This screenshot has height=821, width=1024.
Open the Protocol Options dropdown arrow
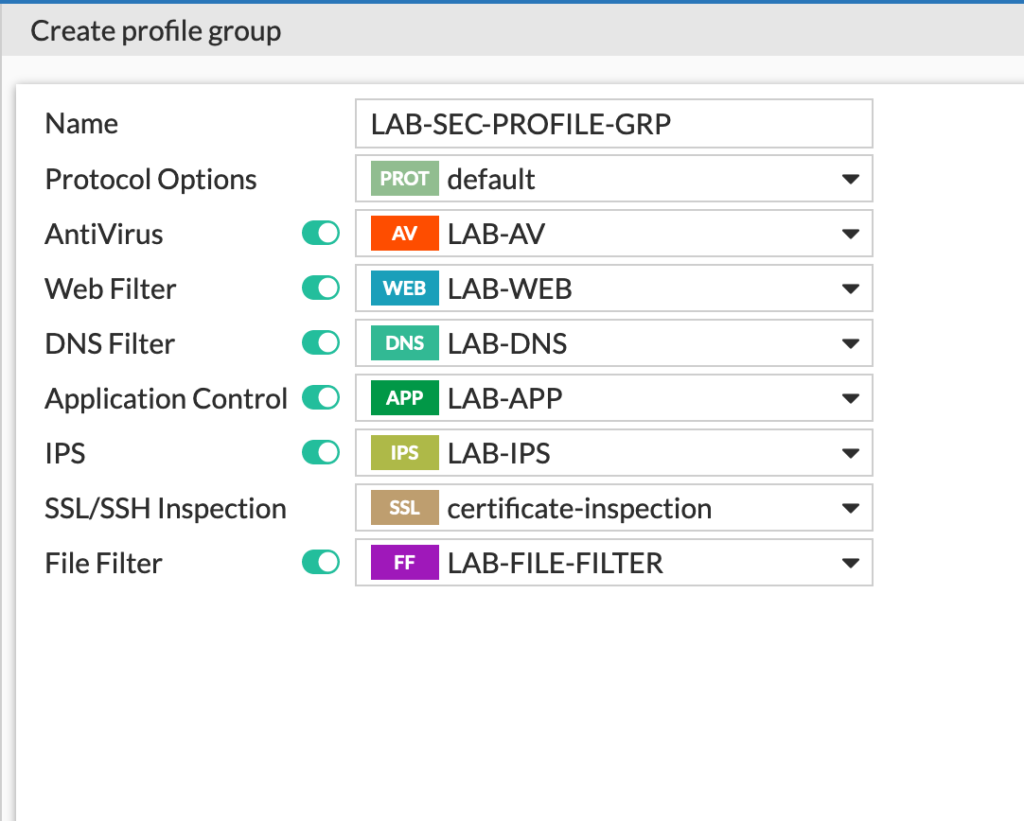click(x=850, y=179)
